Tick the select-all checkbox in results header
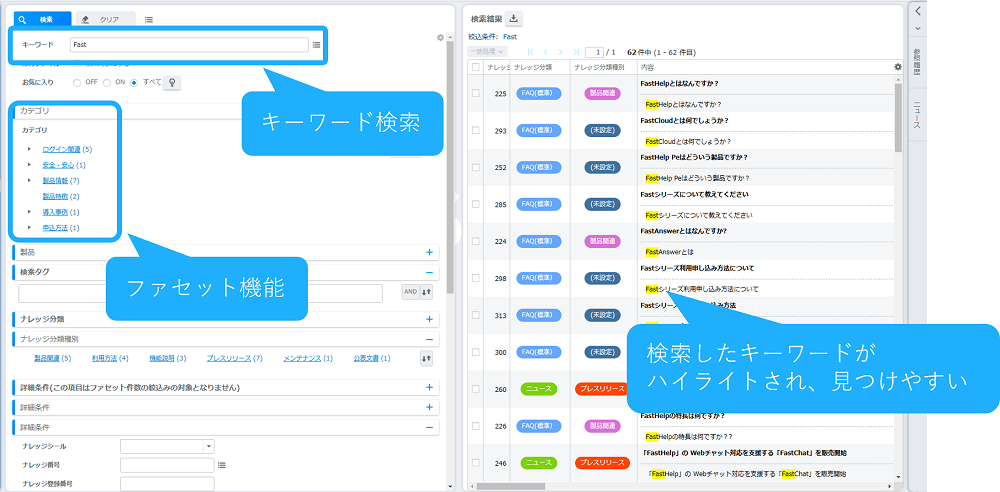Viewport: 1000px width, 492px height. click(476, 67)
